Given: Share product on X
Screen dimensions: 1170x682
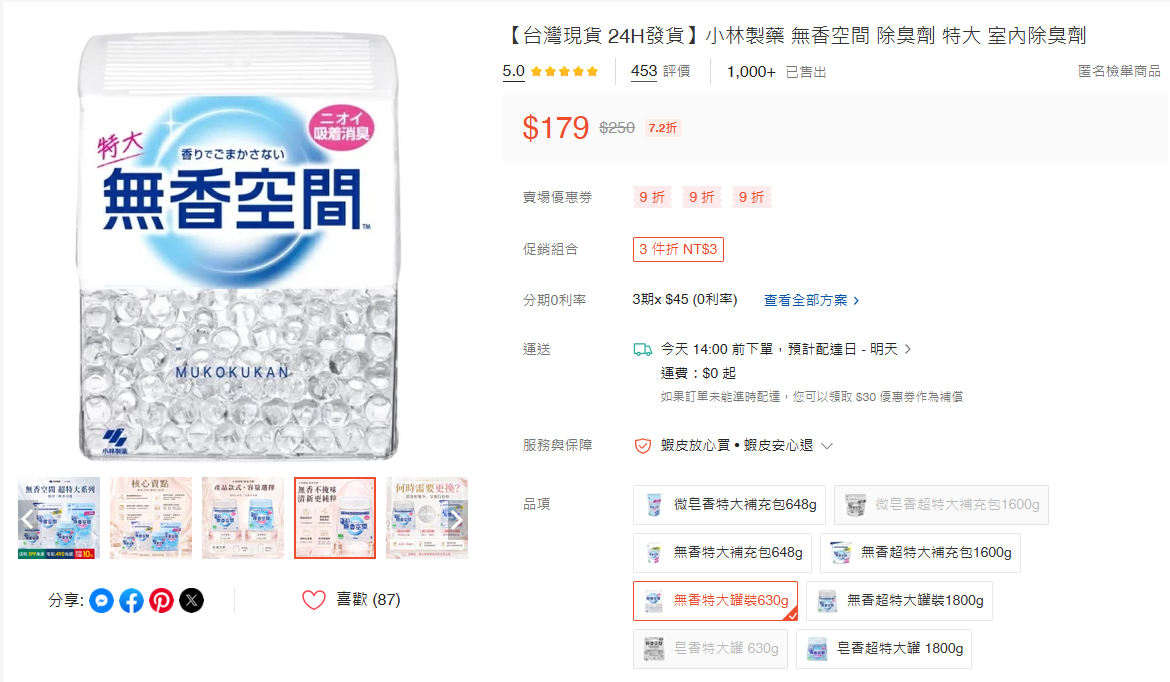Looking at the screenshot, I should 192,601.
